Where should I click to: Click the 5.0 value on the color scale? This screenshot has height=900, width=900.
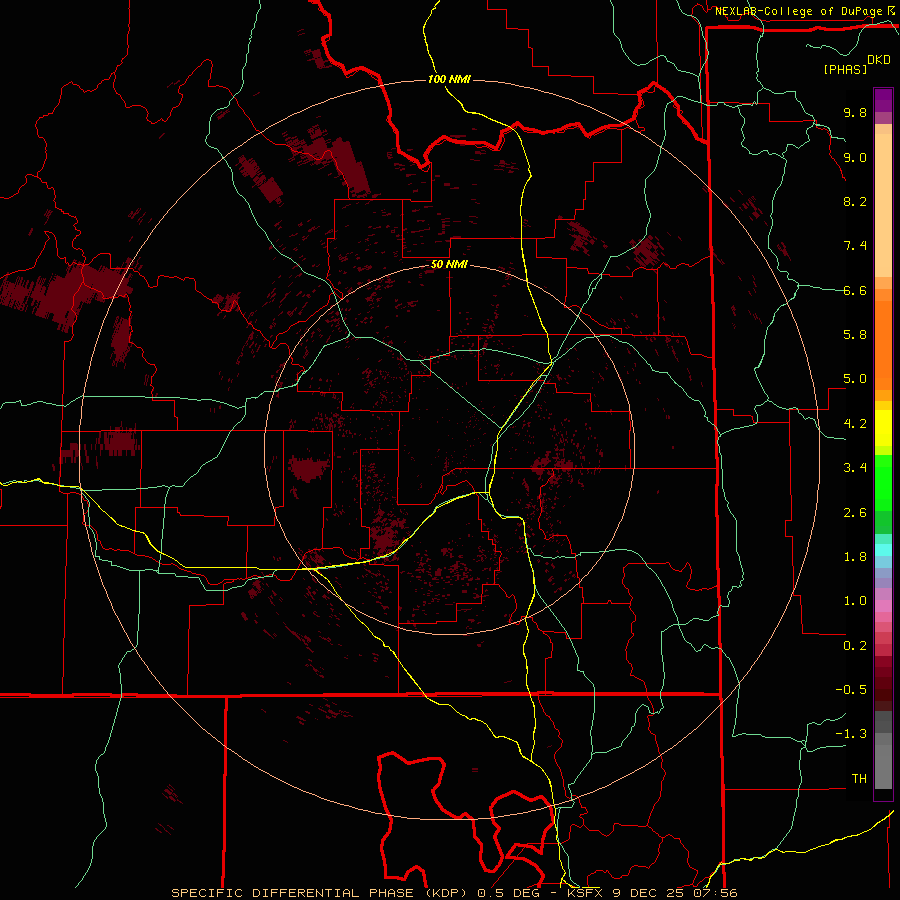(855, 379)
